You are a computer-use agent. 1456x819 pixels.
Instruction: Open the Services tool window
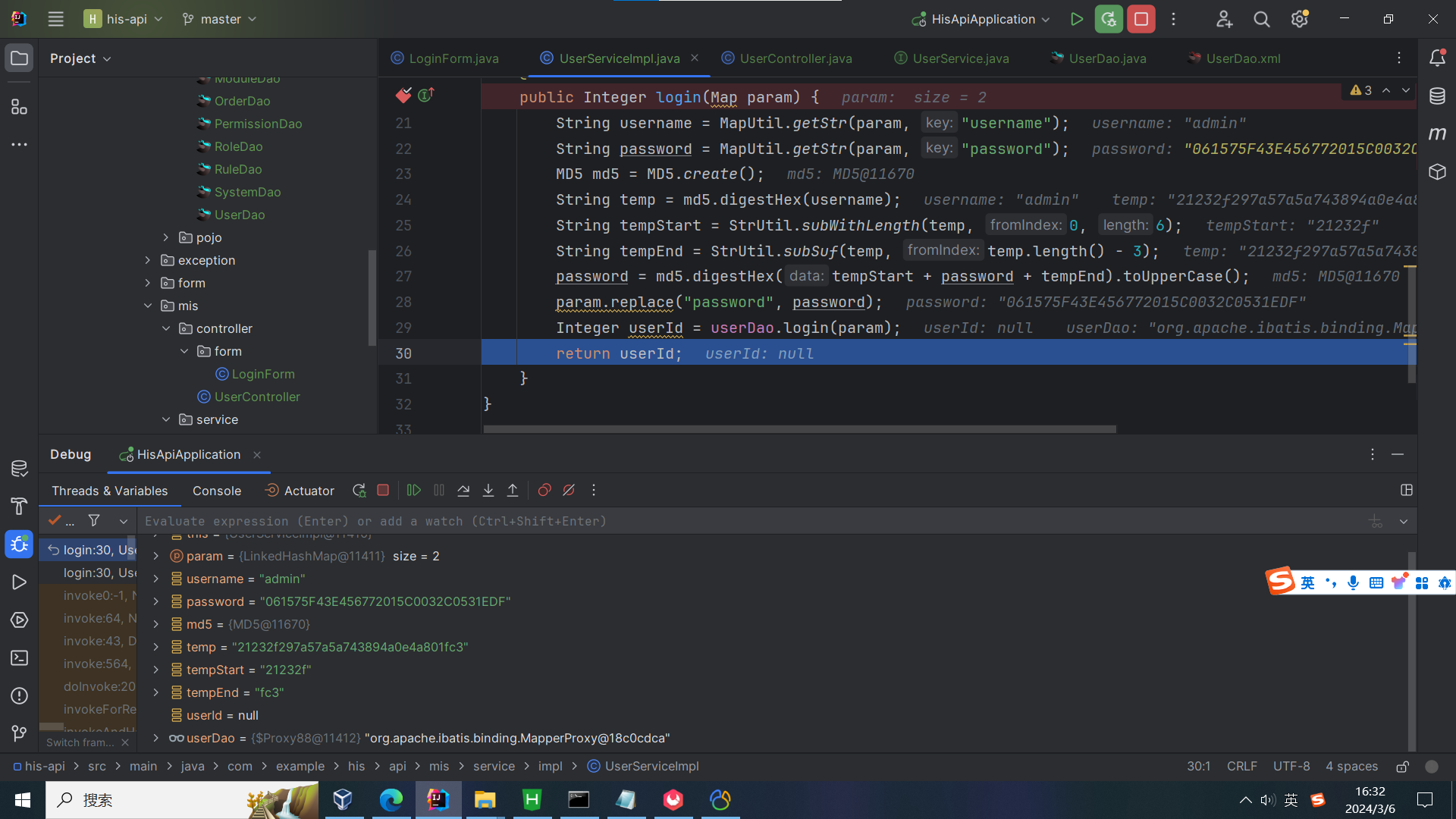pyautogui.click(x=19, y=620)
